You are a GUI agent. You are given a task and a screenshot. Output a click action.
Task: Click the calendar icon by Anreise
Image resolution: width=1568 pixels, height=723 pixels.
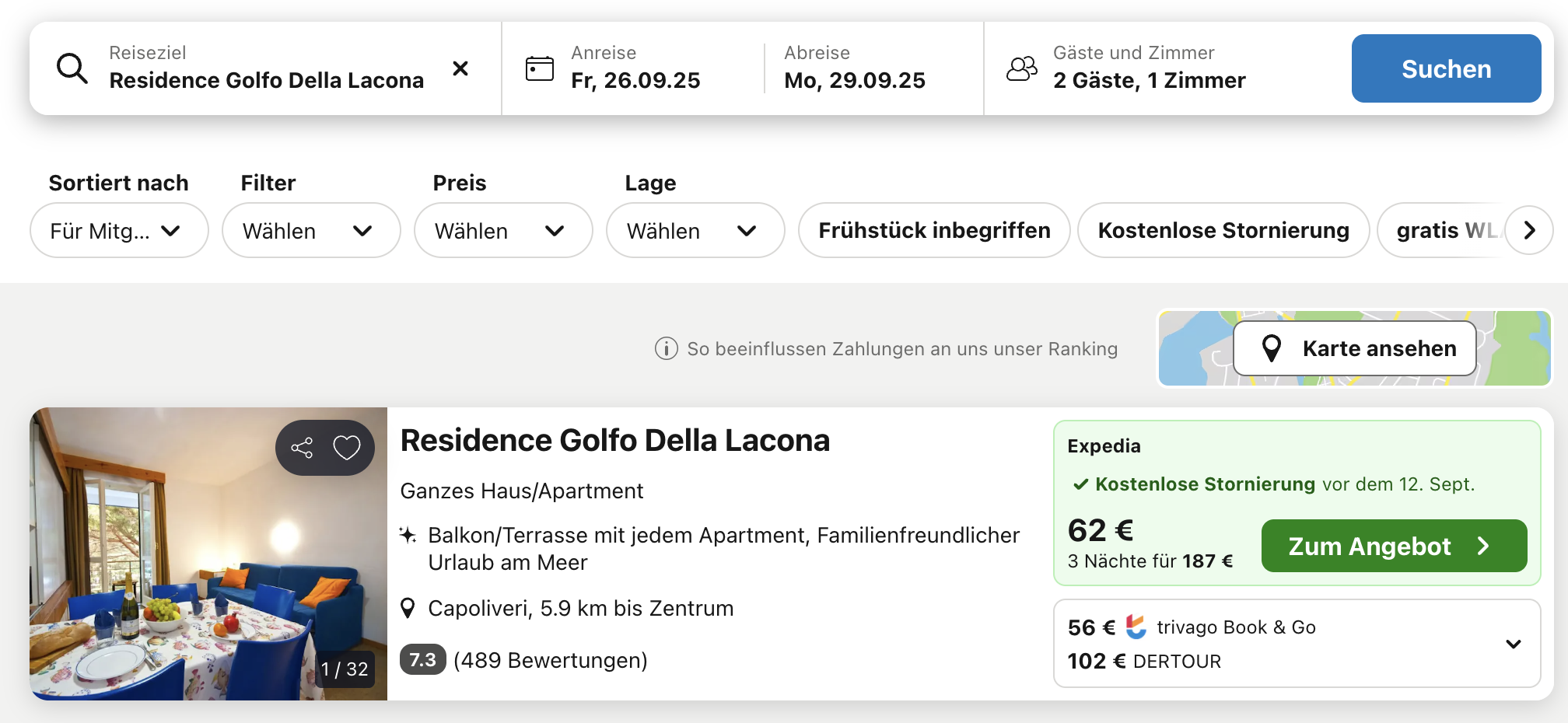[540, 68]
